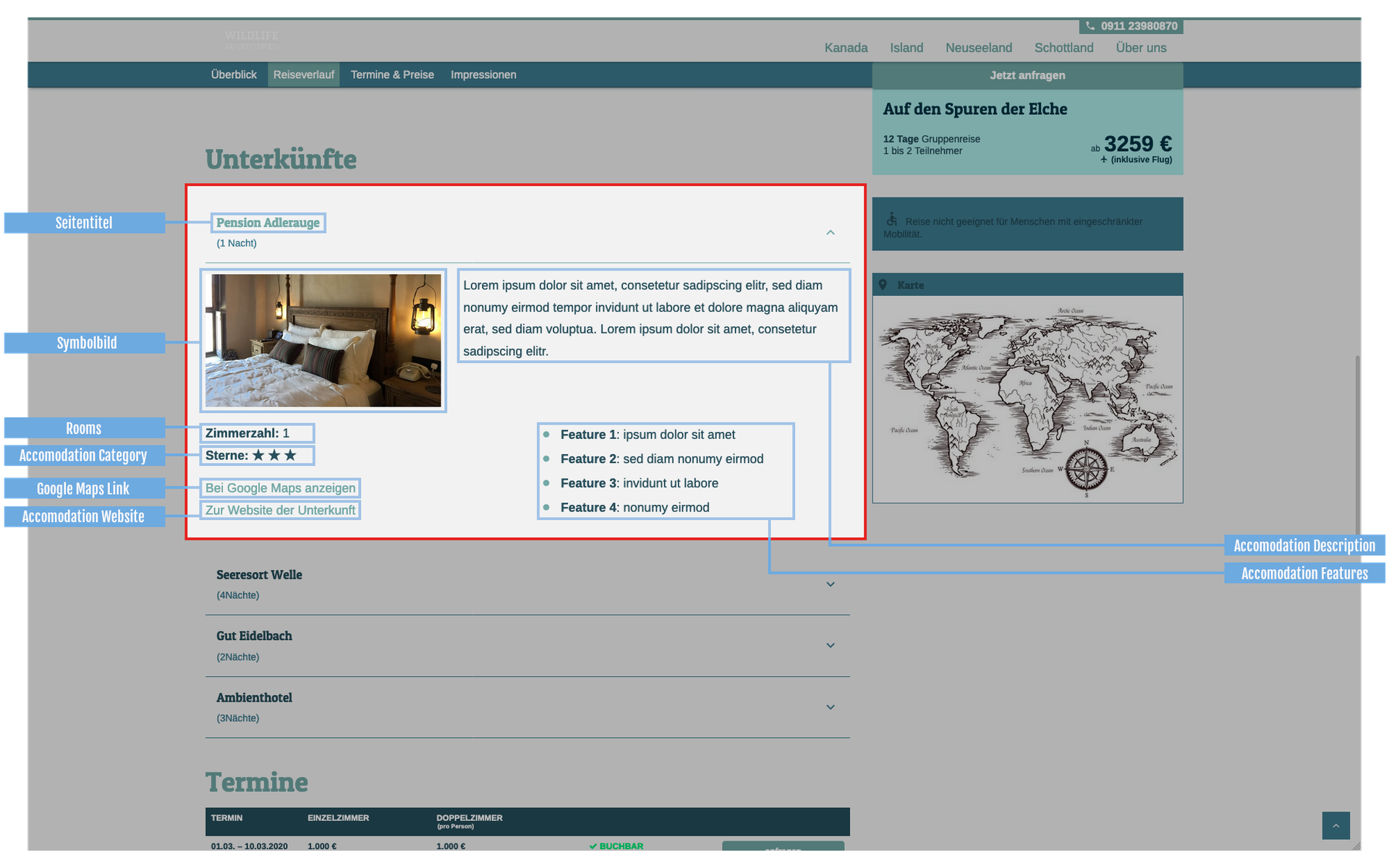Click the phone icon beside 0911 23980870
This screenshot has height=868, width=1389.
pos(1089,26)
